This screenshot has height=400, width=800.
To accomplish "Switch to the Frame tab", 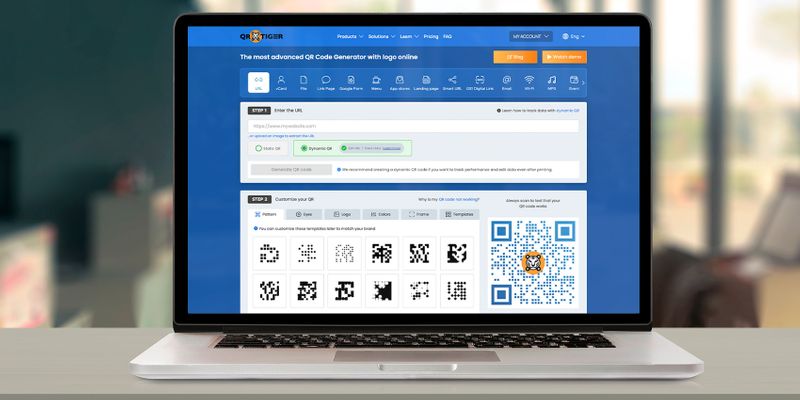I will (419, 215).
